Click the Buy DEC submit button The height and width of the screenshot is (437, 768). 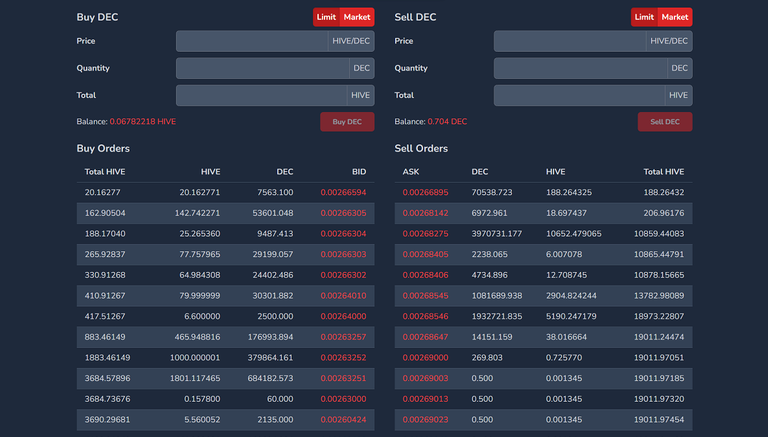coord(347,121)
